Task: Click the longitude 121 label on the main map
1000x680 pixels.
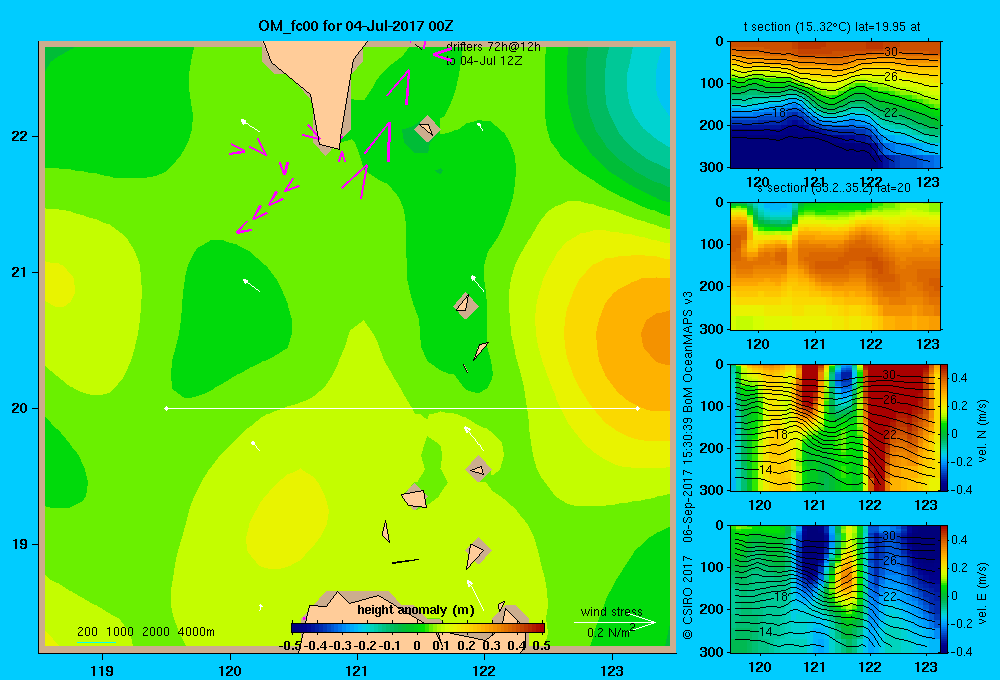Action: (357, 670)
